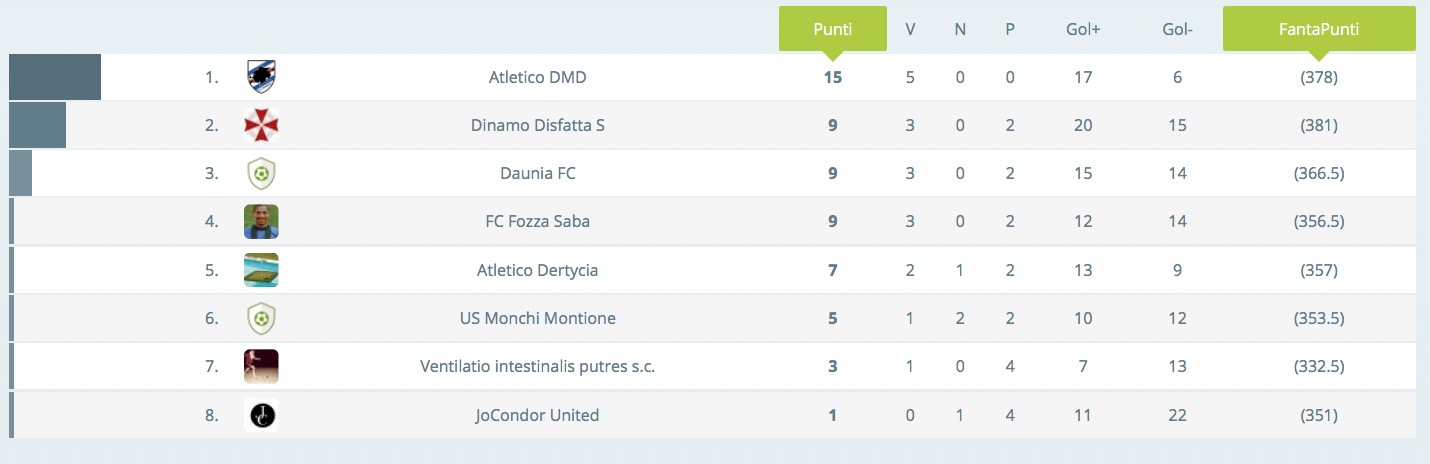This screenshot has height=464, width=1430.
Task: Click FC Fozza Saba player photo avatar
Action: 261,221
